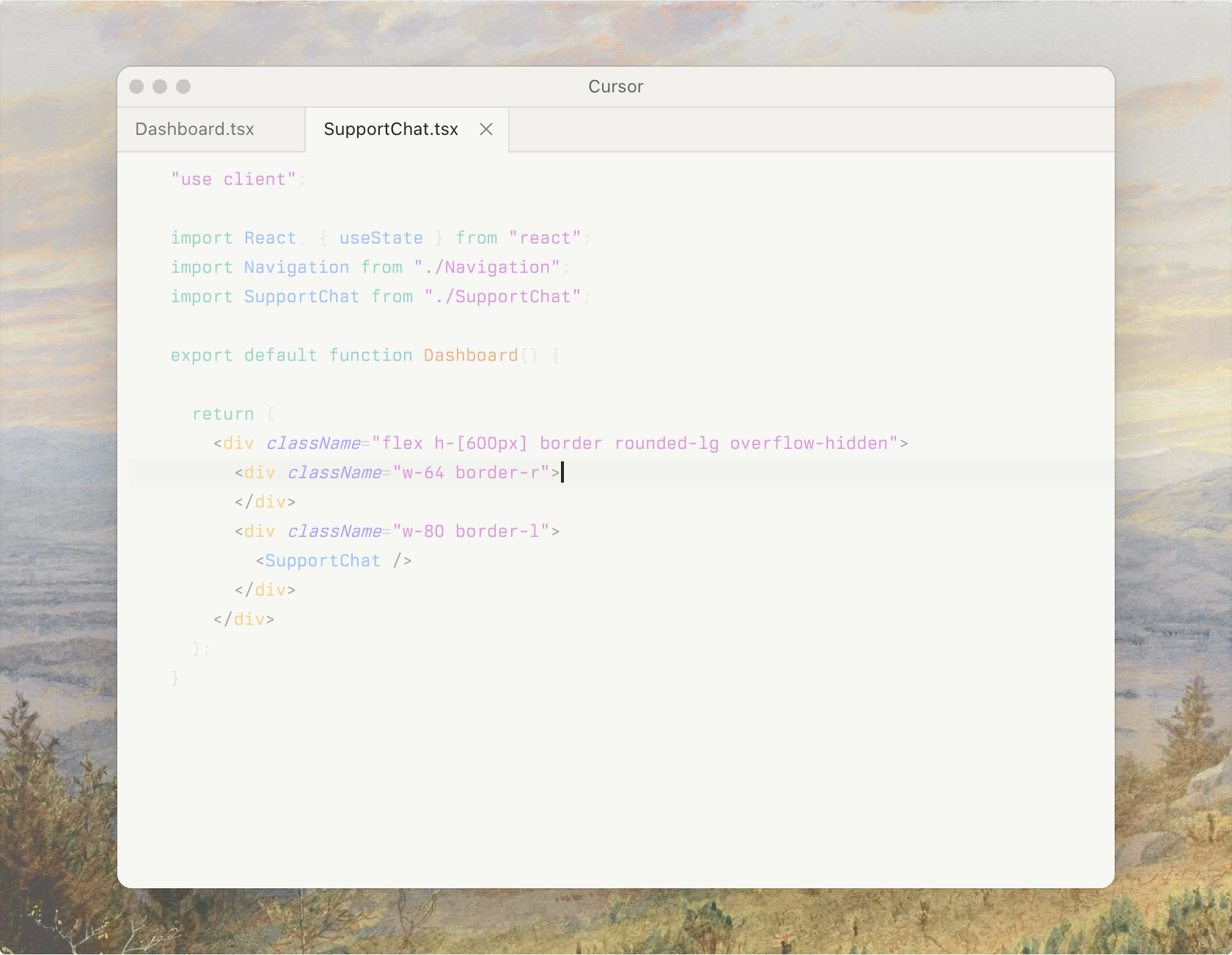The width and height of the screenshot is (1232, 955).
Task: Click the Dashboard function name
Action: pyautogui.click(x=470, y=356)
